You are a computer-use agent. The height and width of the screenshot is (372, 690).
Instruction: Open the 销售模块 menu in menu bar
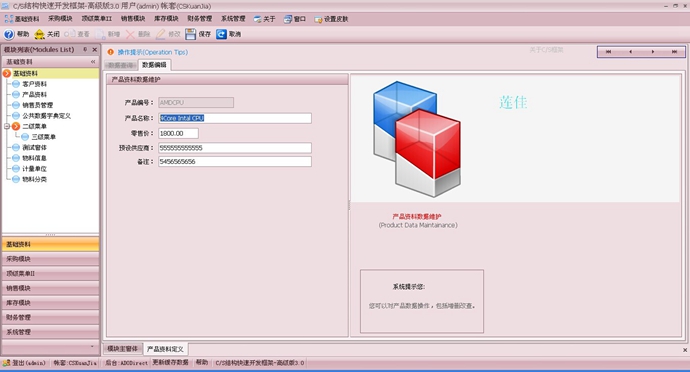click(133, 18)
